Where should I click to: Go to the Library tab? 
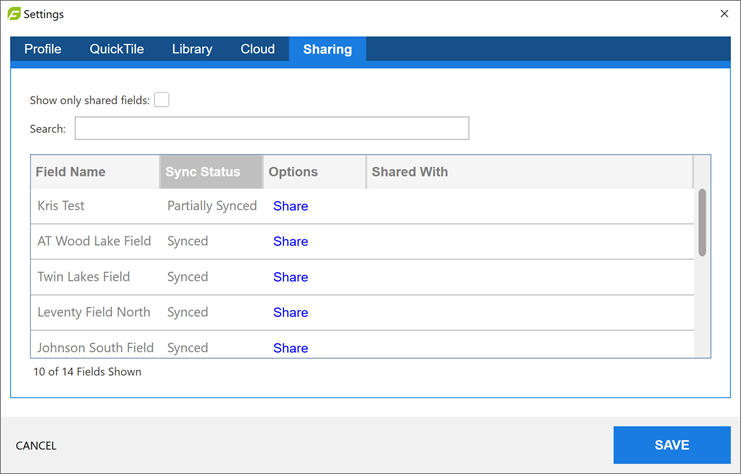coord(192,49)
